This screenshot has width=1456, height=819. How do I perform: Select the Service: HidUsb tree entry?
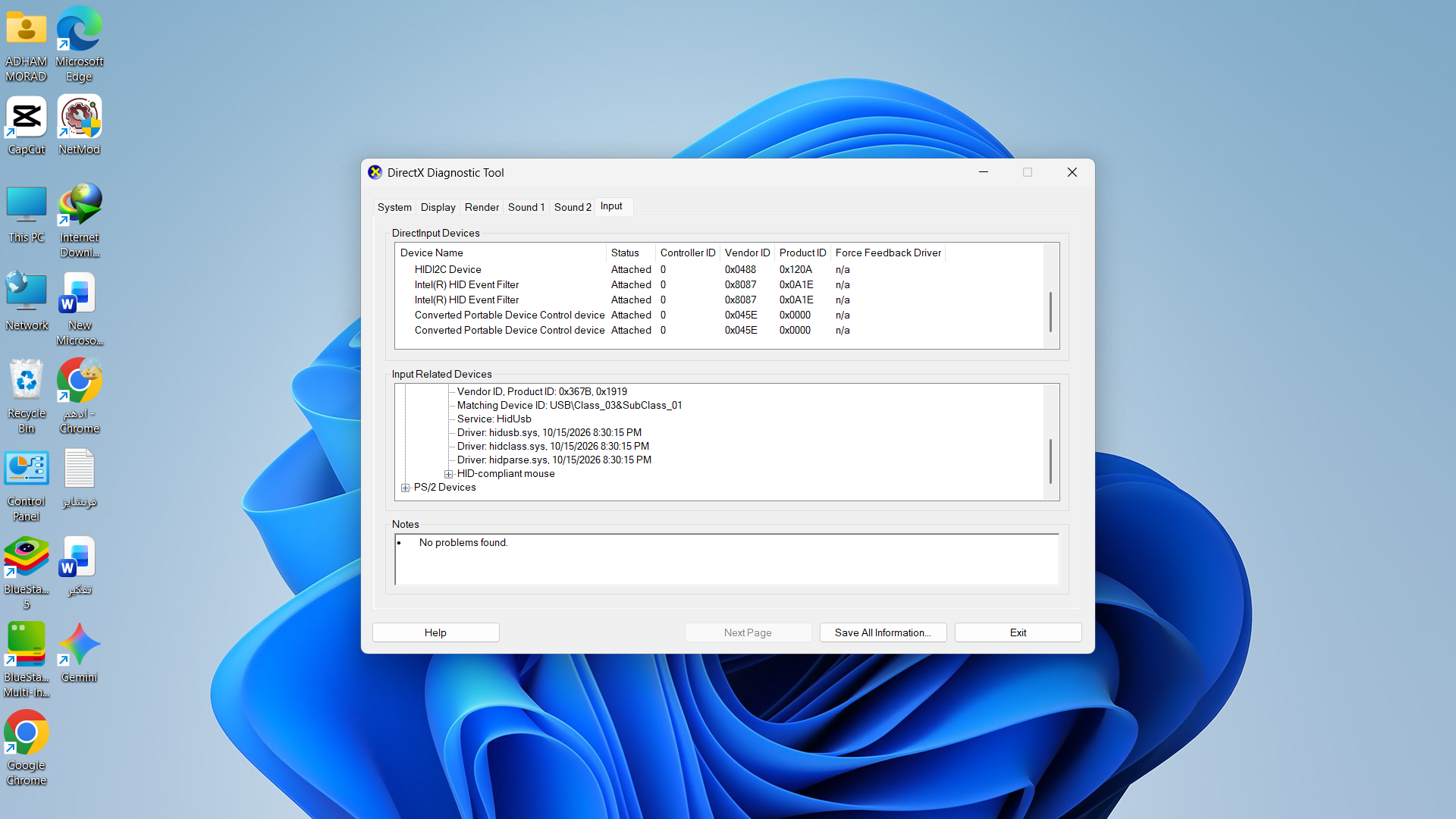494,419
